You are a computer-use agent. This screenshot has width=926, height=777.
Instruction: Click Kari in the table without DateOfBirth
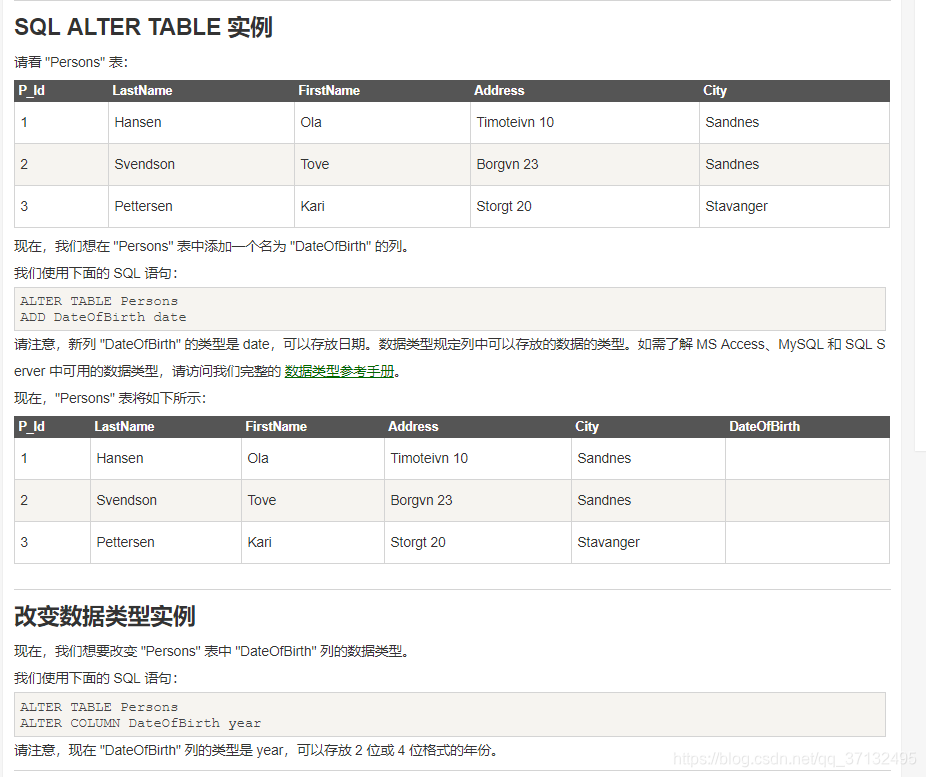click(x=312, y=206)
